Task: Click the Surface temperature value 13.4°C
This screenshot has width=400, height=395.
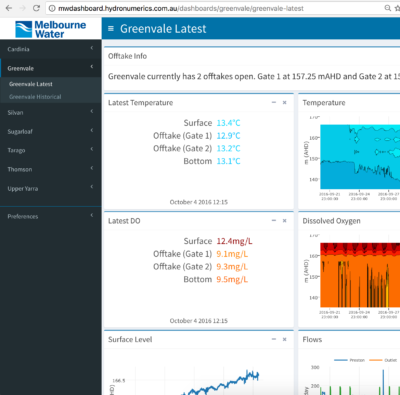Action: point(228,123)
